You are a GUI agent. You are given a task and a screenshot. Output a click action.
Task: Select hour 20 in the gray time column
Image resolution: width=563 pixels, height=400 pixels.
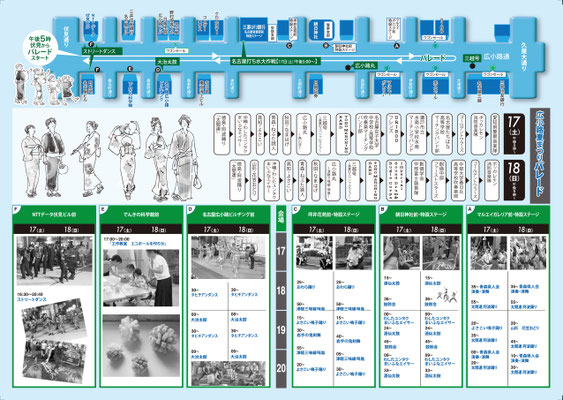281,368
